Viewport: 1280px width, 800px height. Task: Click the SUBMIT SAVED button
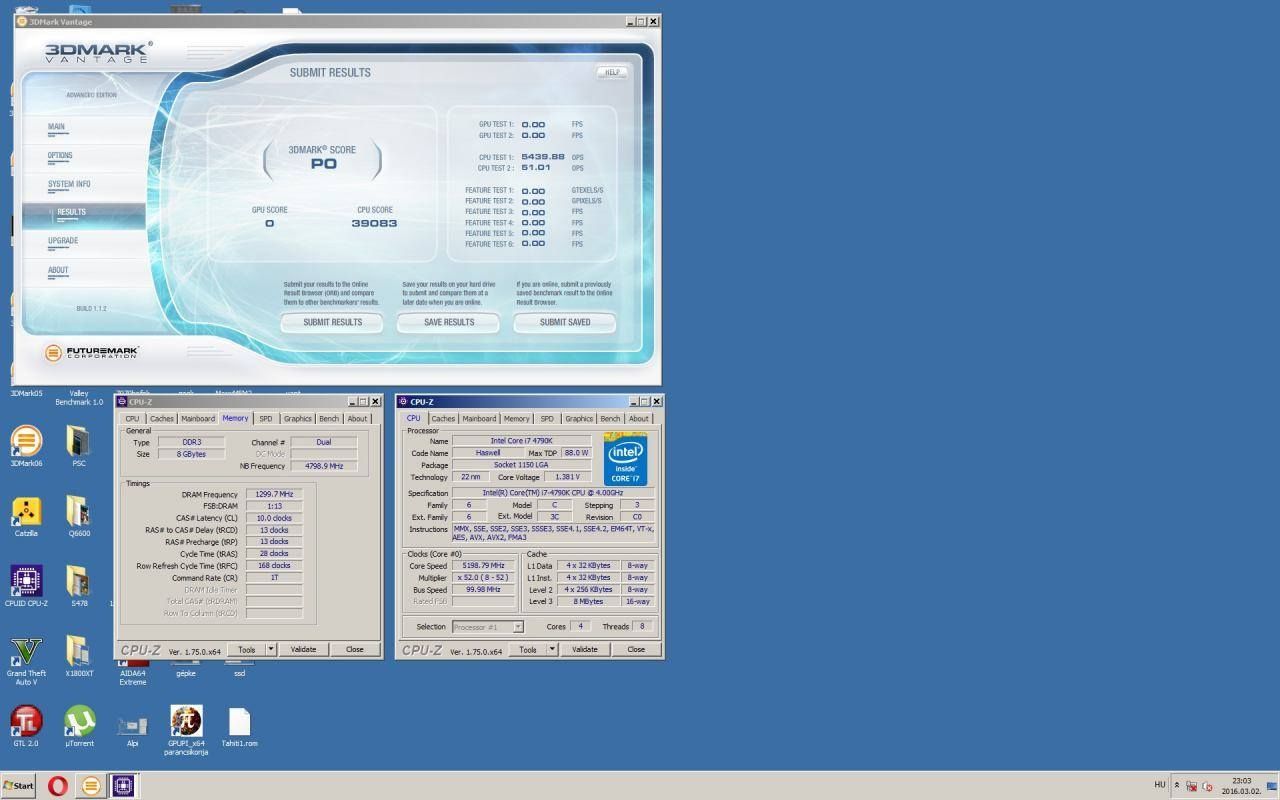coord(565,322)
